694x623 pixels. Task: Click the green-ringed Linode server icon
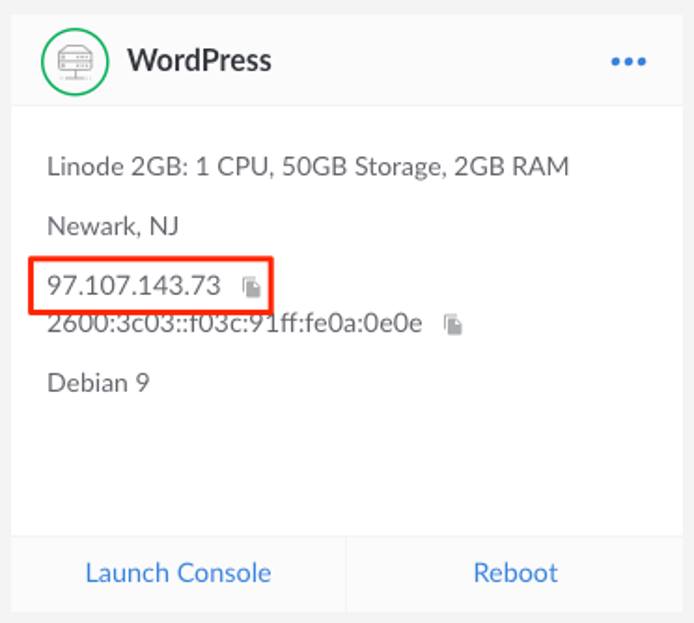(75, 61)
